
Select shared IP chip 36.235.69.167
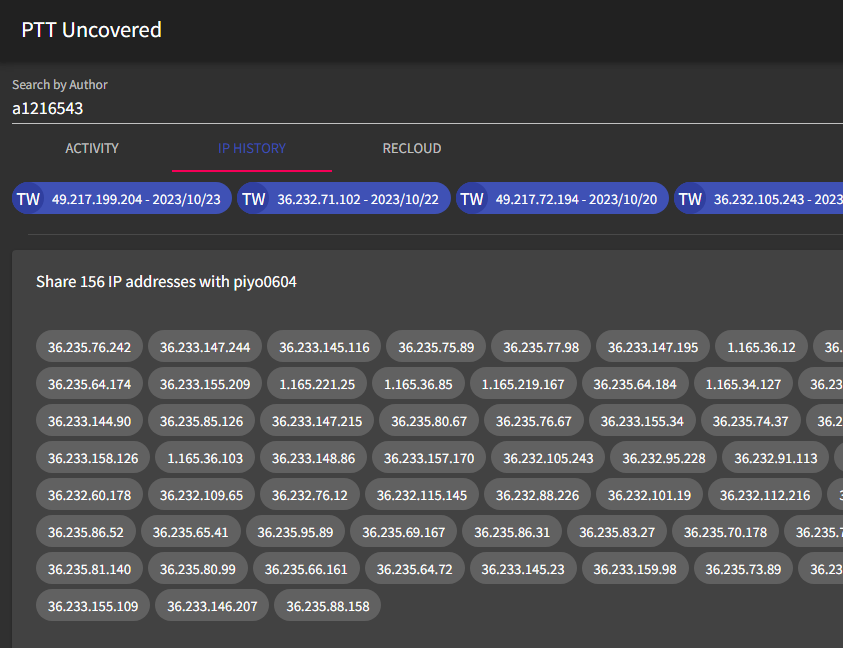[x=404, y=533]
